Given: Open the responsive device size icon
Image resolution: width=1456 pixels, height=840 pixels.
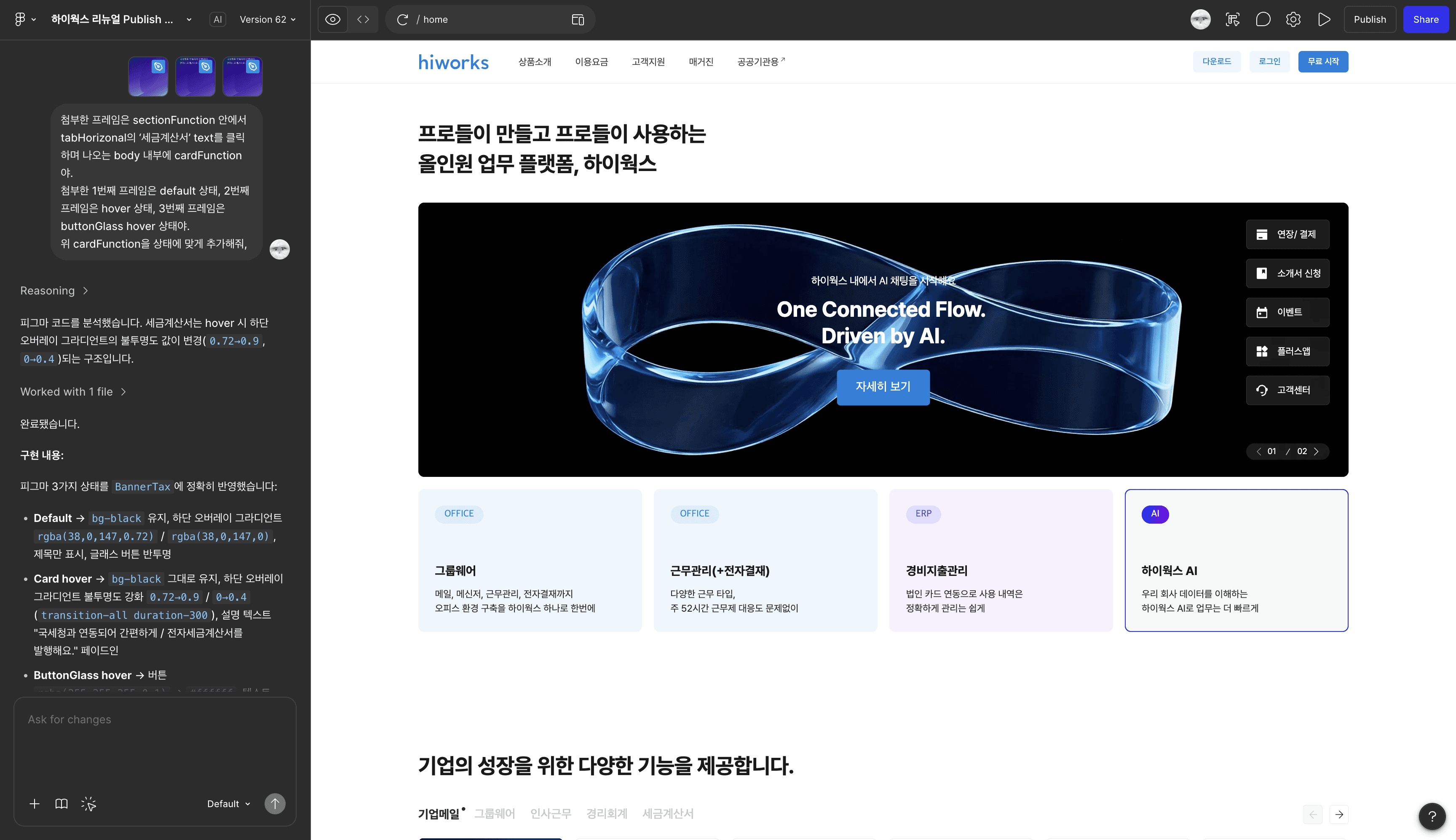Looking at the screenshot, I should point(578,20).
